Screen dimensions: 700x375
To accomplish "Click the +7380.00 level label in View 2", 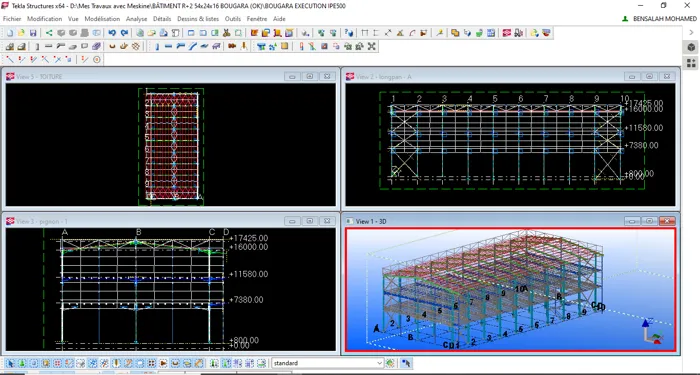I will click(x=641, y=145).
